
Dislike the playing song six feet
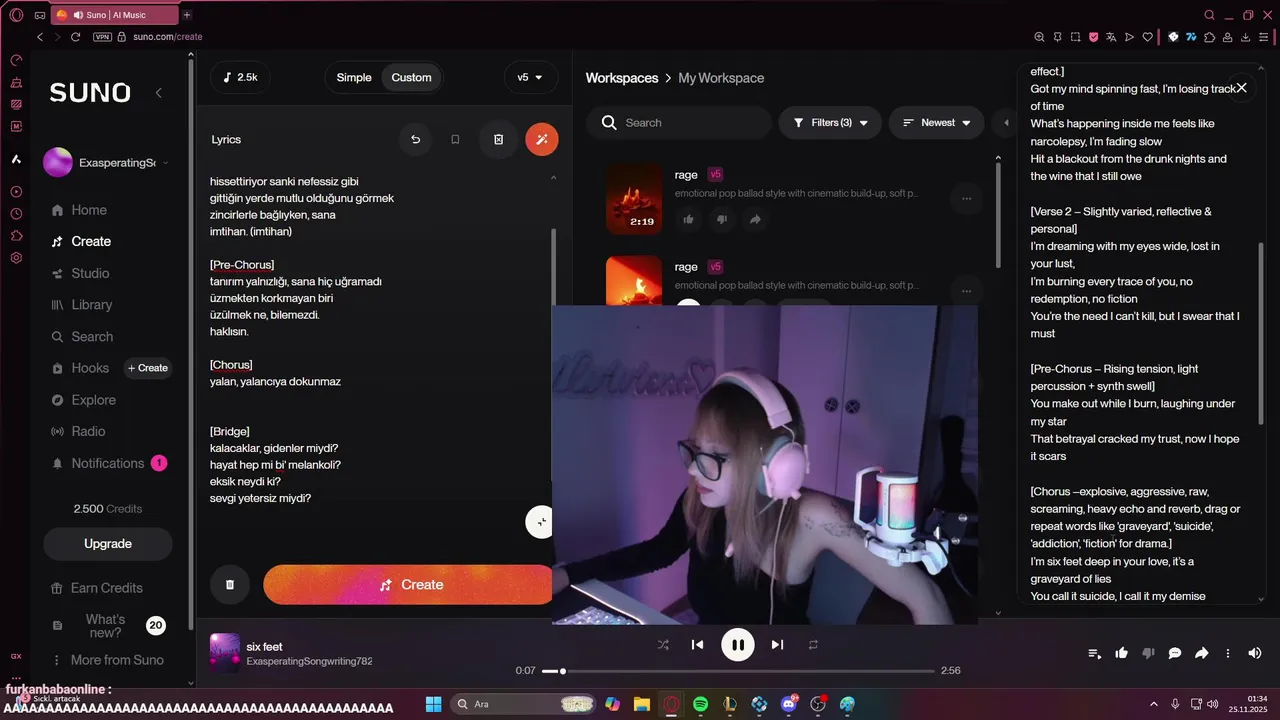[x=1148, y=653]
